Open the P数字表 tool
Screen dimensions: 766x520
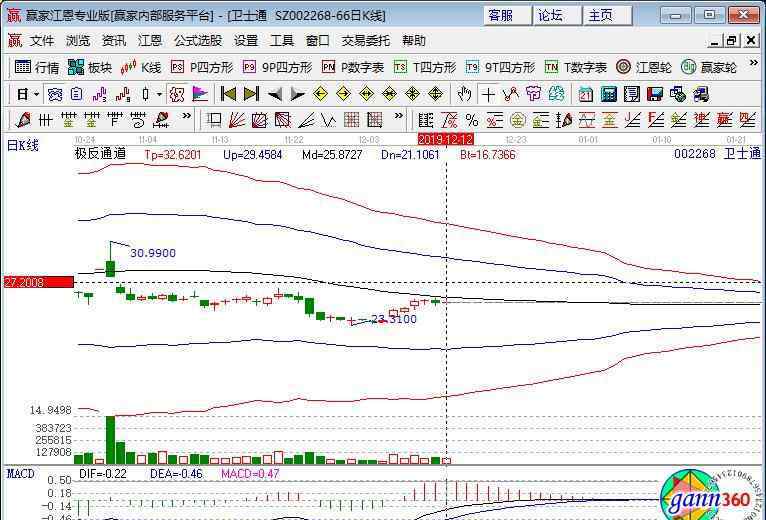coord(353,67)
